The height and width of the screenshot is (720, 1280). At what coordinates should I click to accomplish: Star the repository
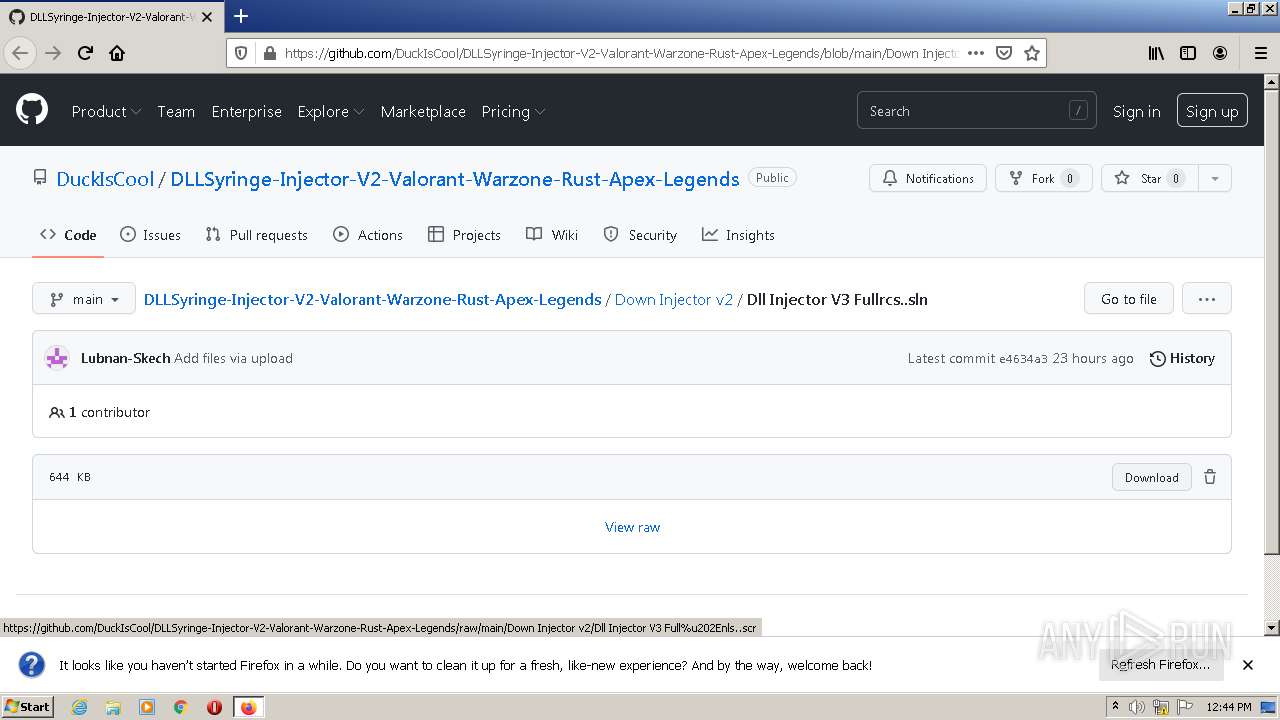click(x=1150, y=178)
